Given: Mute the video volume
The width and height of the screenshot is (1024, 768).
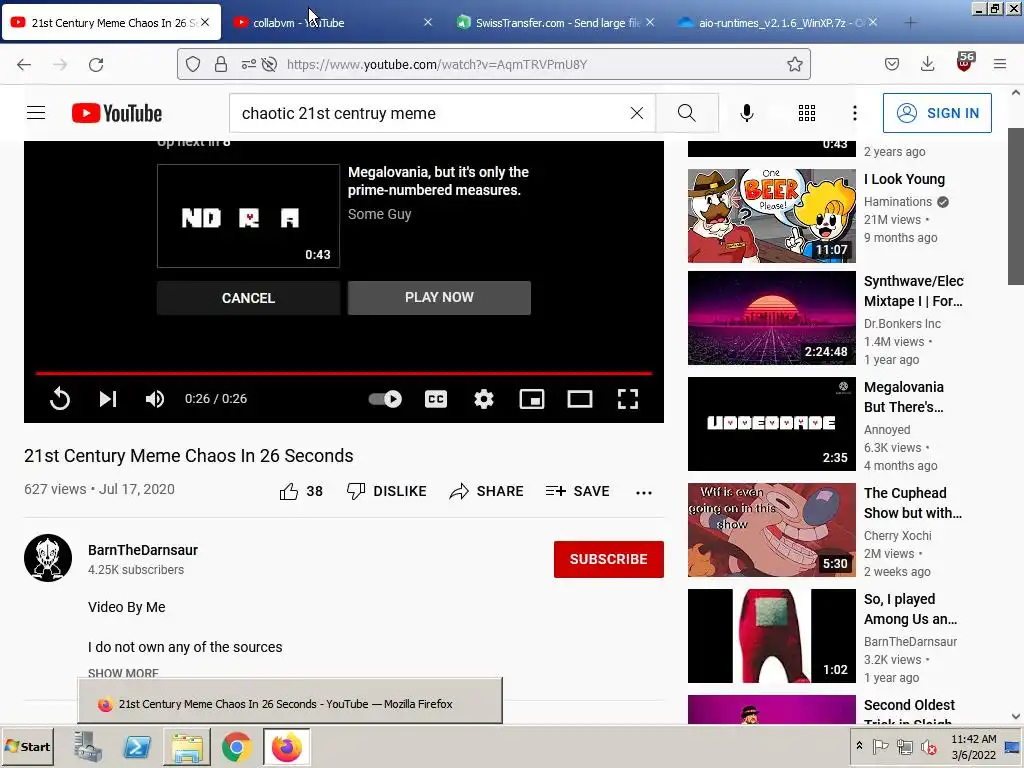Looking at the screenshot, I should 155,398.
